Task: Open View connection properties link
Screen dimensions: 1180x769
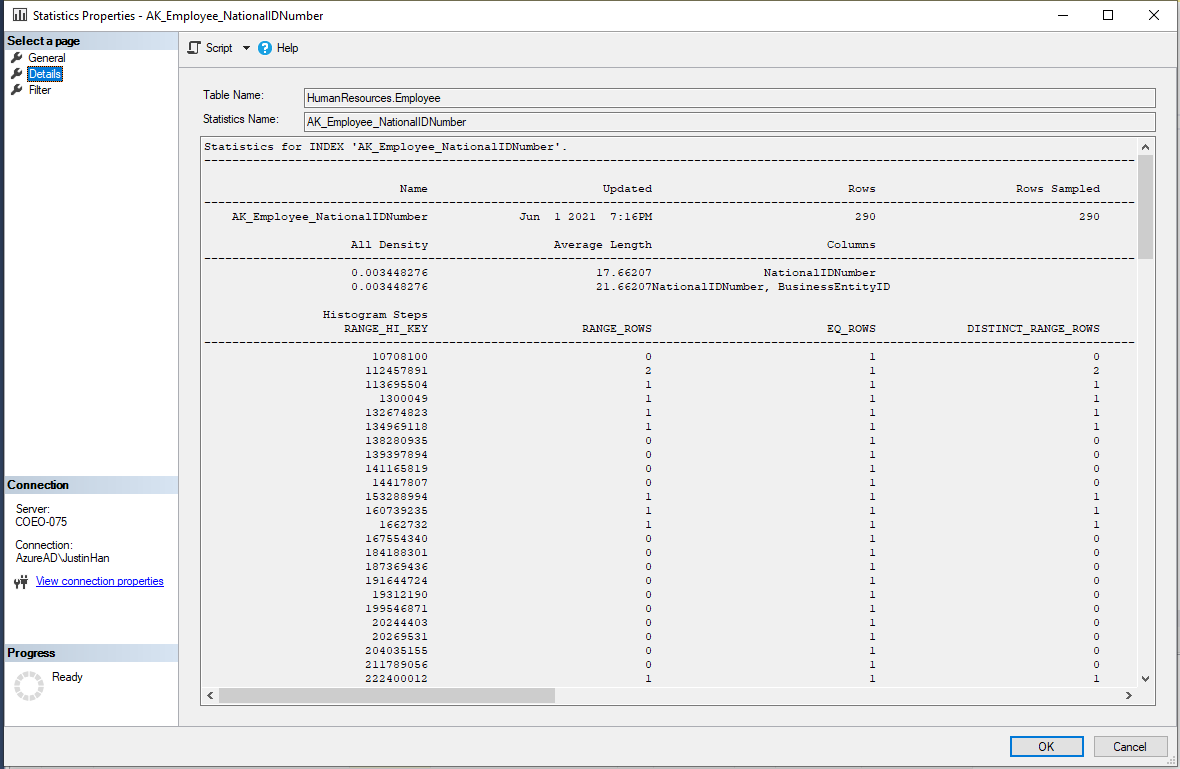Action: [x=99, y=581]
